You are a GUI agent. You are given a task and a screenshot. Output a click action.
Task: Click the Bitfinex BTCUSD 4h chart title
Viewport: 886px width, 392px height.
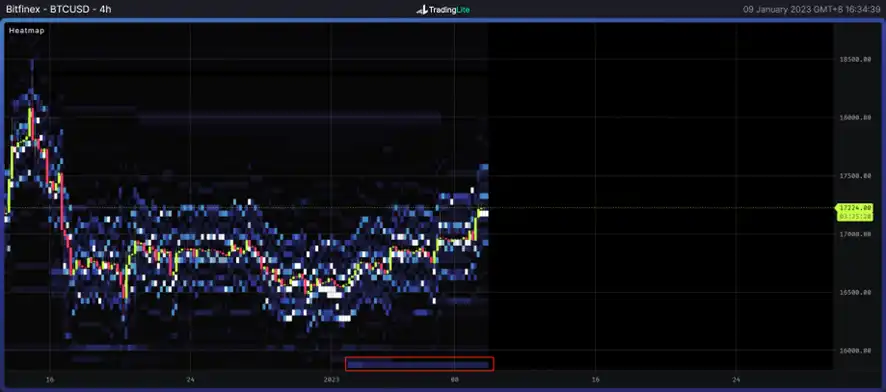[59, 10]
